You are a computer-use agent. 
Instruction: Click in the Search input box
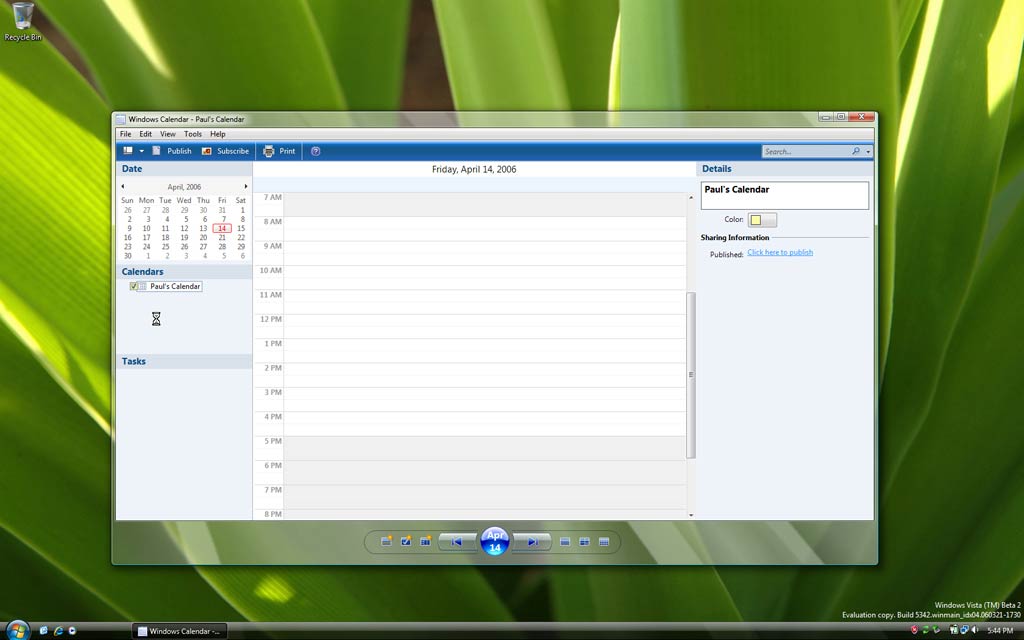[805, 152]
